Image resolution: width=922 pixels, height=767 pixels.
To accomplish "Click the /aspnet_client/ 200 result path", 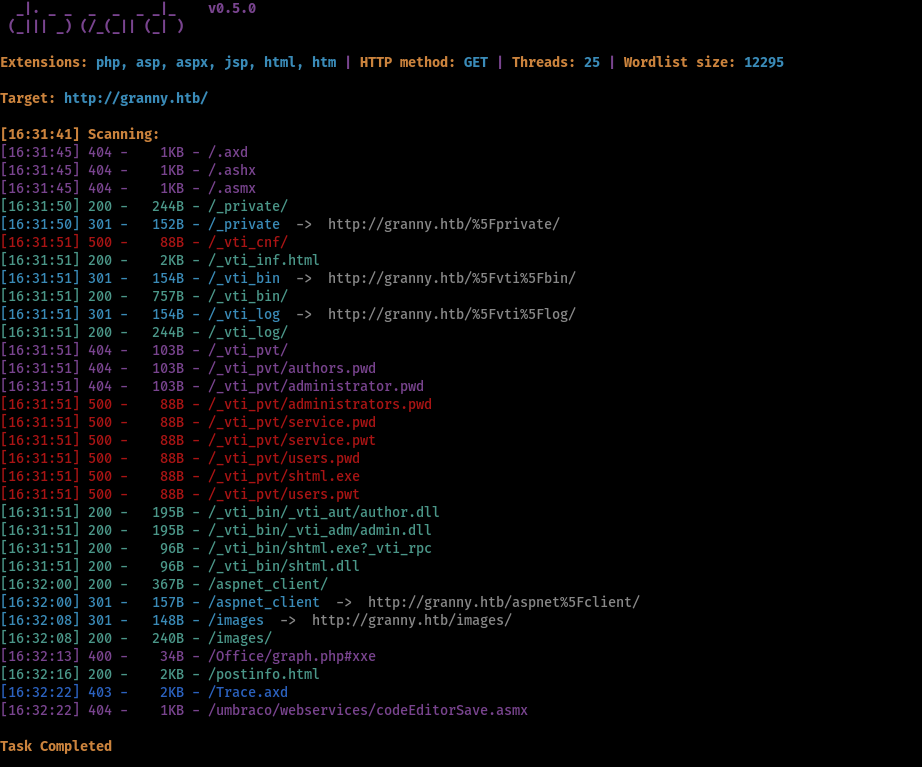I will [268, 584].
